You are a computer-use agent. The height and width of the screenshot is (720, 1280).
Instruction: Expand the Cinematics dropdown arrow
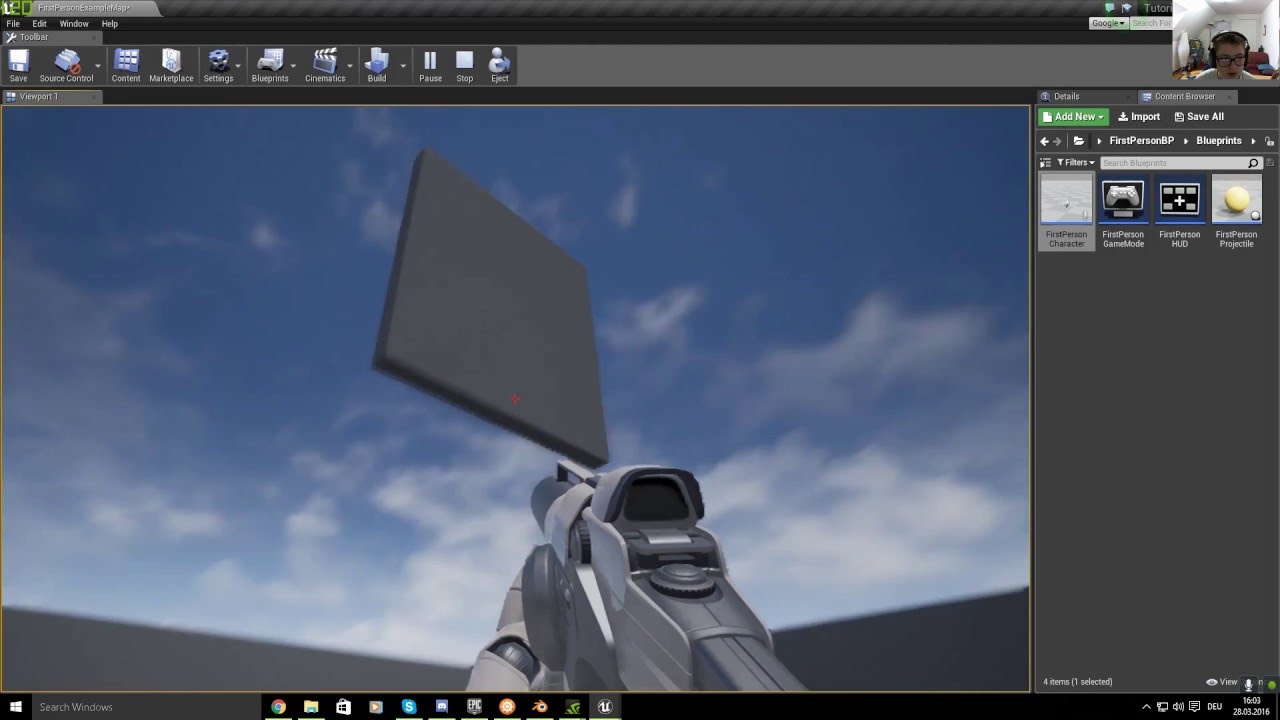tap(350, 66)
